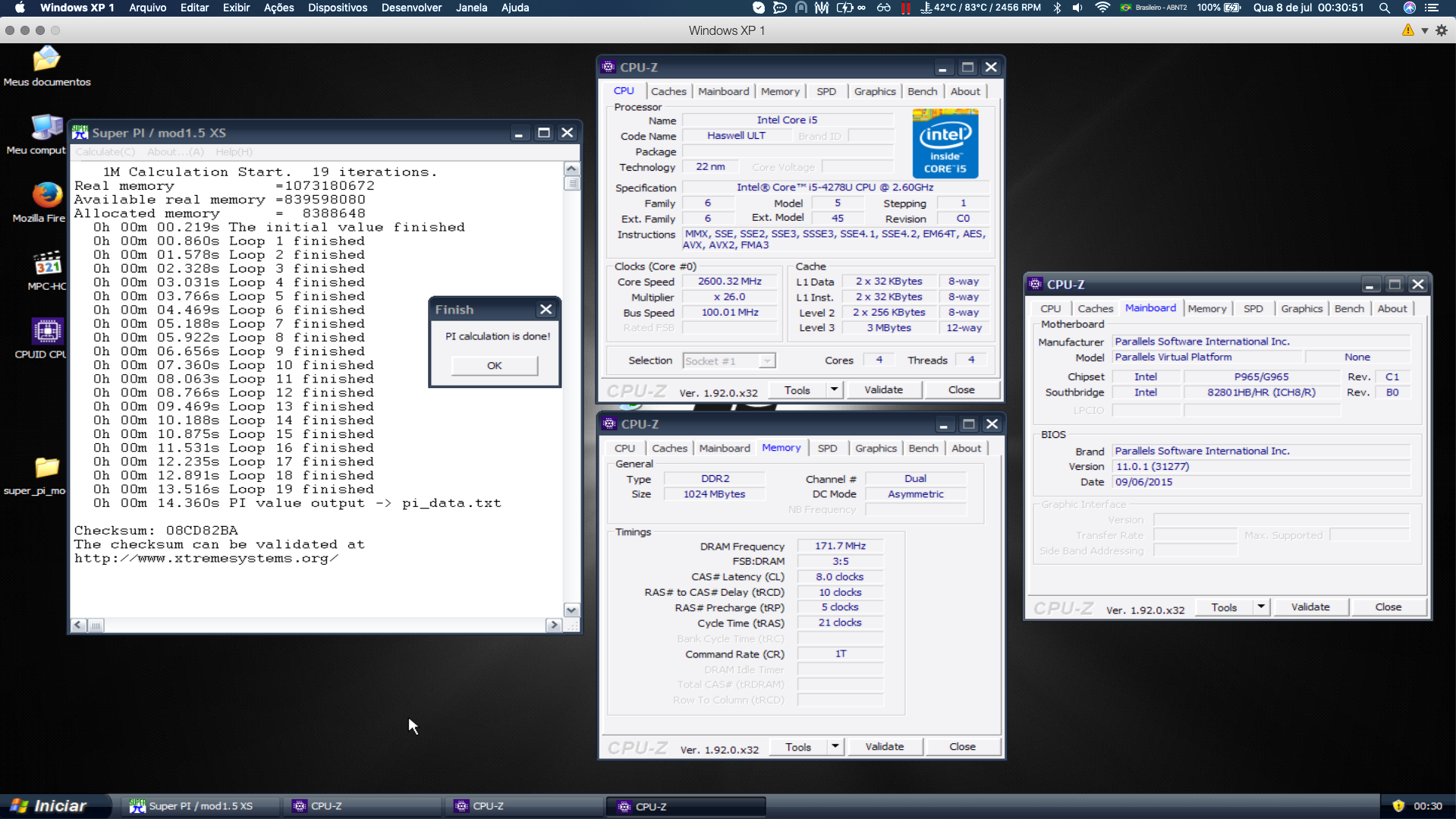Click Validate in top CPU-Z window

tap(884, 390)
